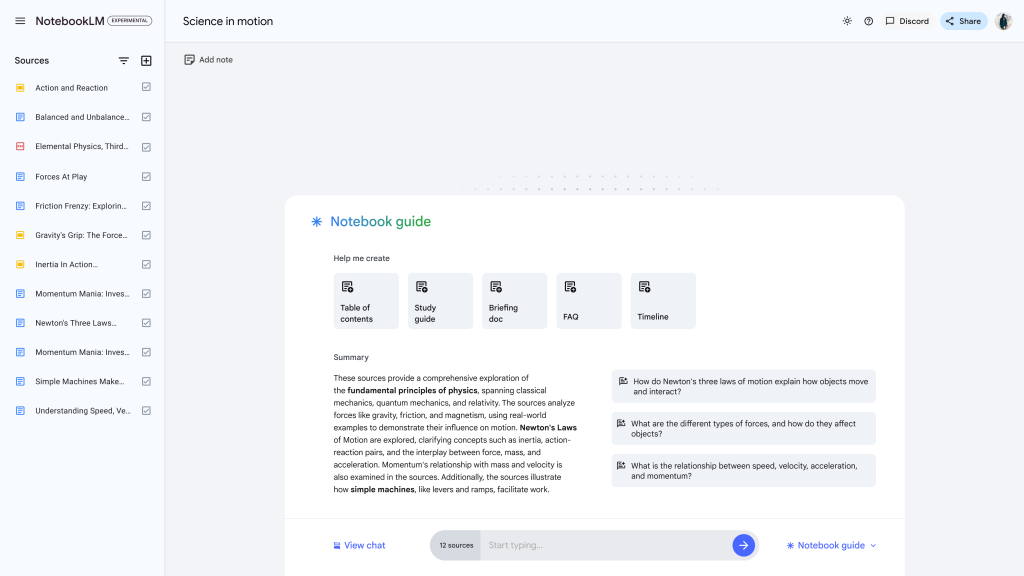The width and height of the screenshot is (1024, 576).
Task: Add a new source
Action: 146,60
